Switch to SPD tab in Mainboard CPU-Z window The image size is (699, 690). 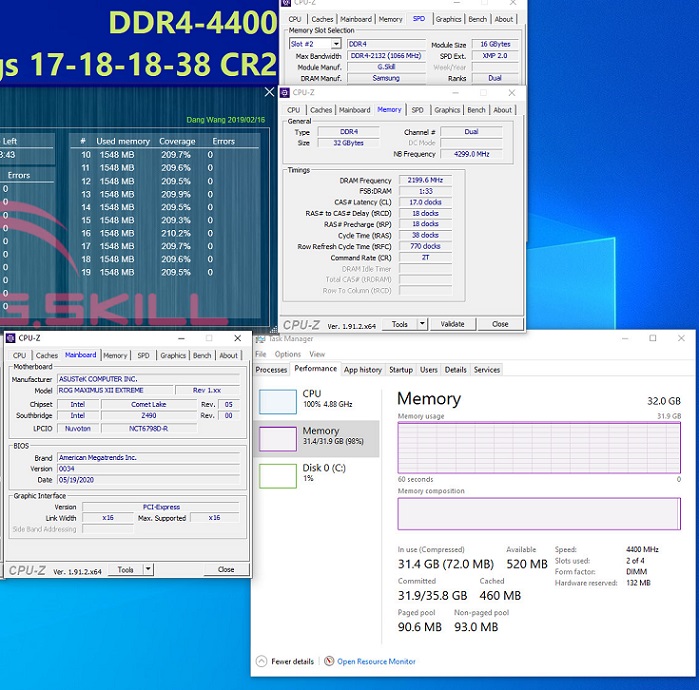pyautogui.click(x=143, y=355)
